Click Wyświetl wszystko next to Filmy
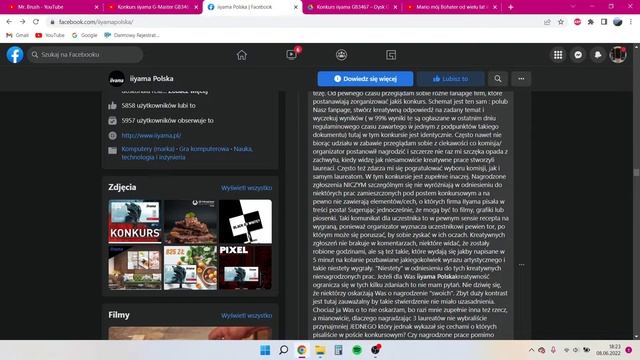This screenshot has width=640, height=360. coord(247,316)
